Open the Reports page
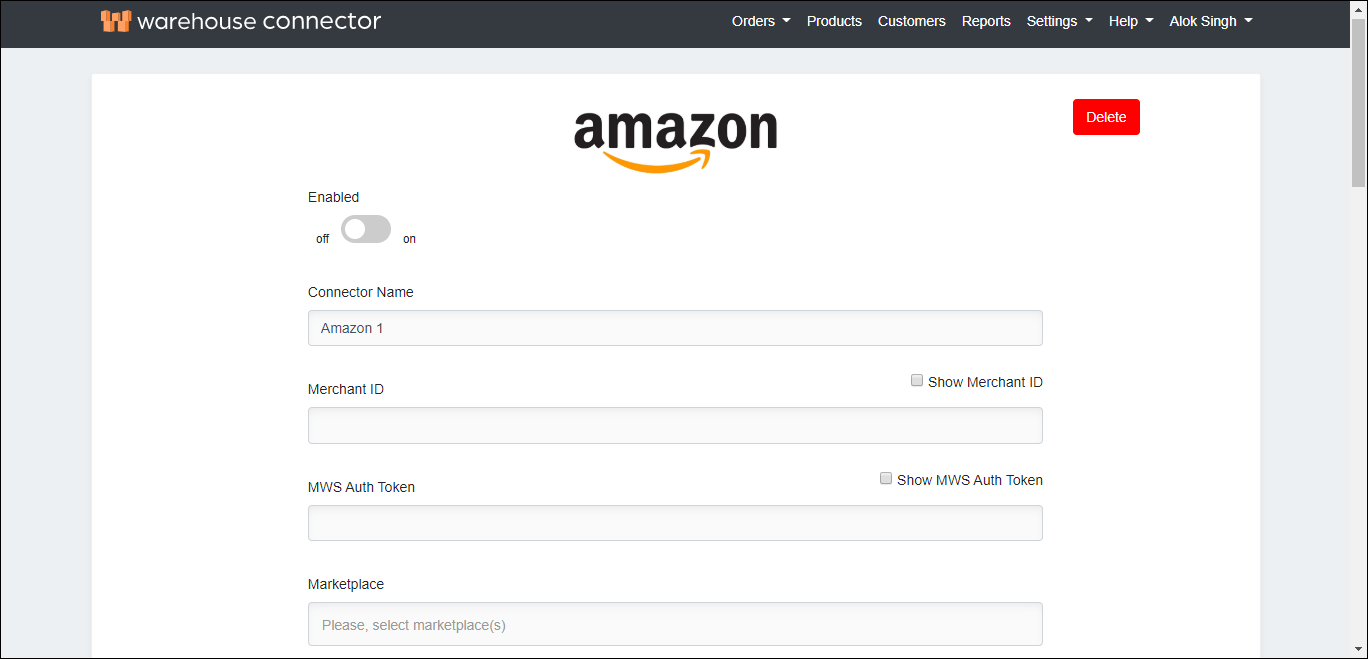1368x659 pixels. point(986,20)
